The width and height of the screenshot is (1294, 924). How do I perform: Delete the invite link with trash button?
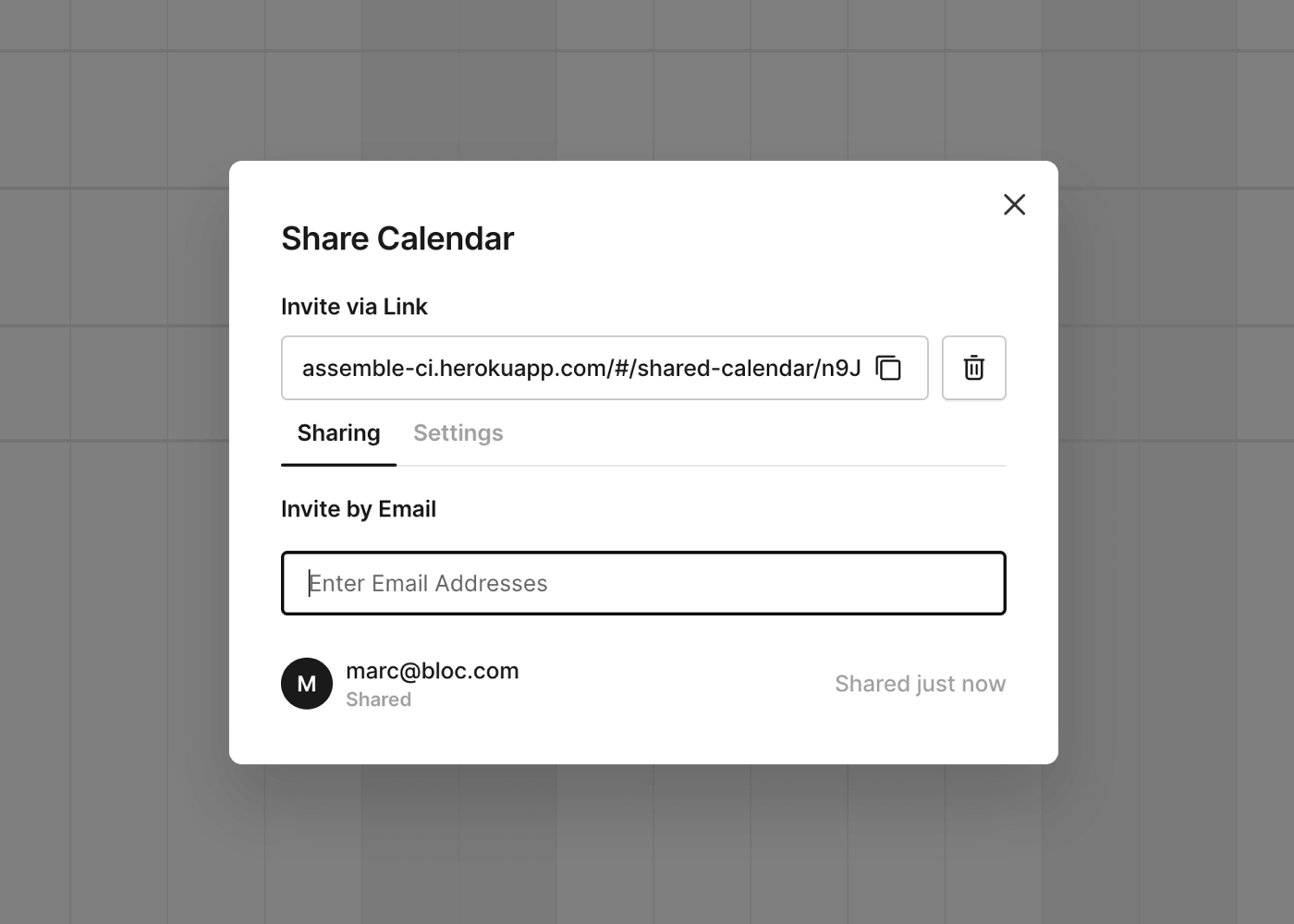[973, 368]
